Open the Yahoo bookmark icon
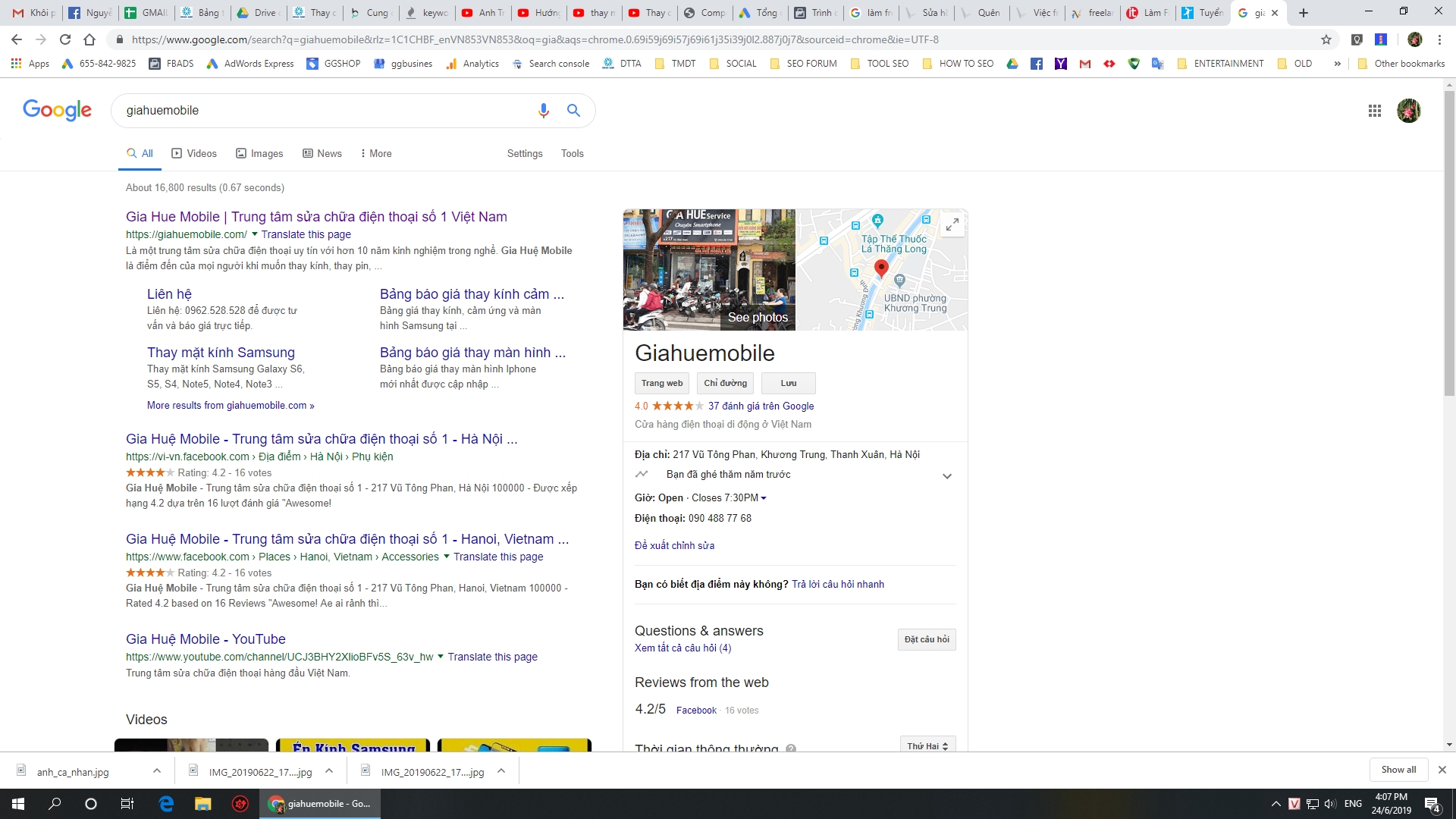Screen dimensions: 1456x819 click(x=1061, y=64)
